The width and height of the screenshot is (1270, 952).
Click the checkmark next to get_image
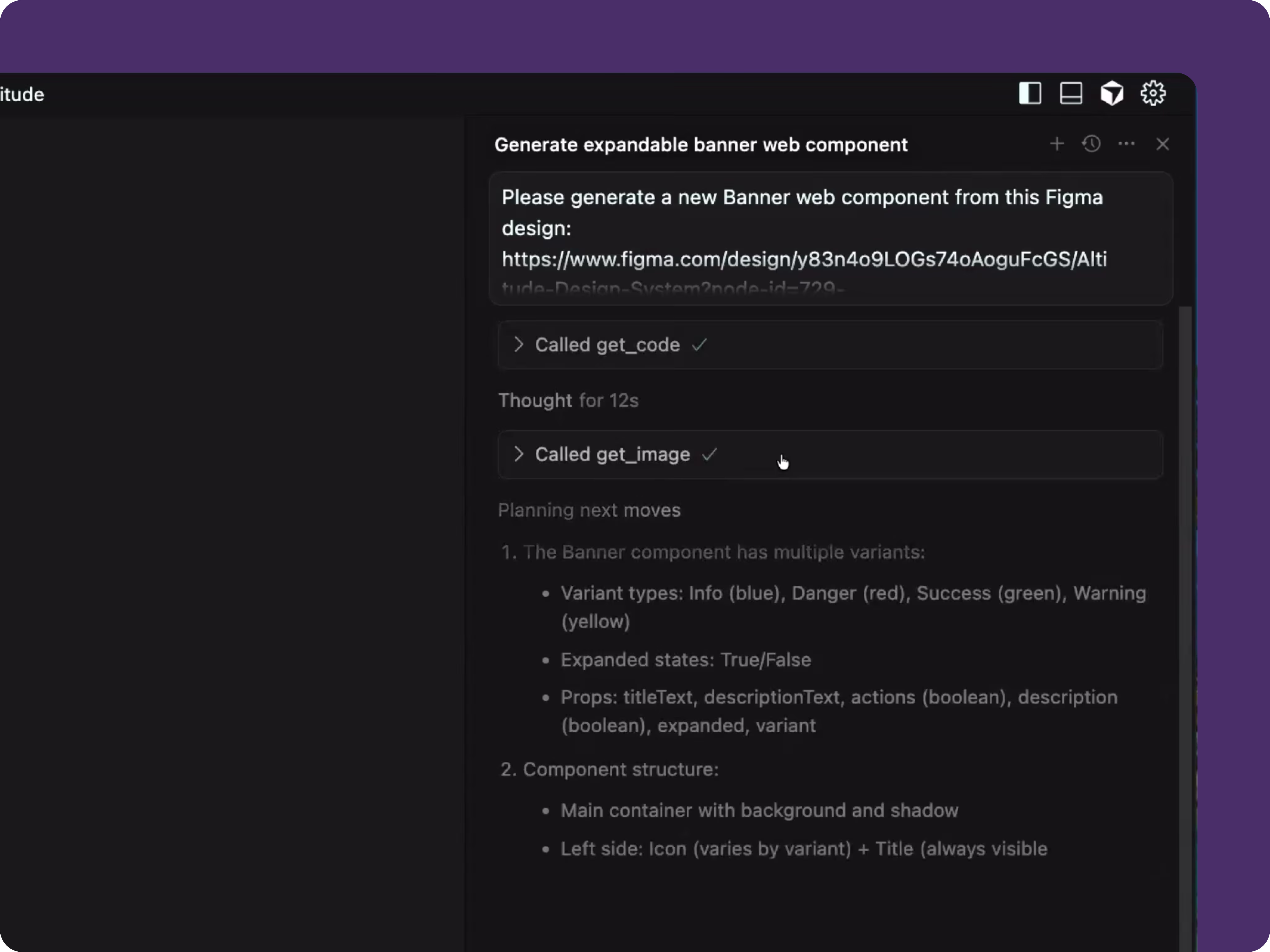[x=710, y=454]
